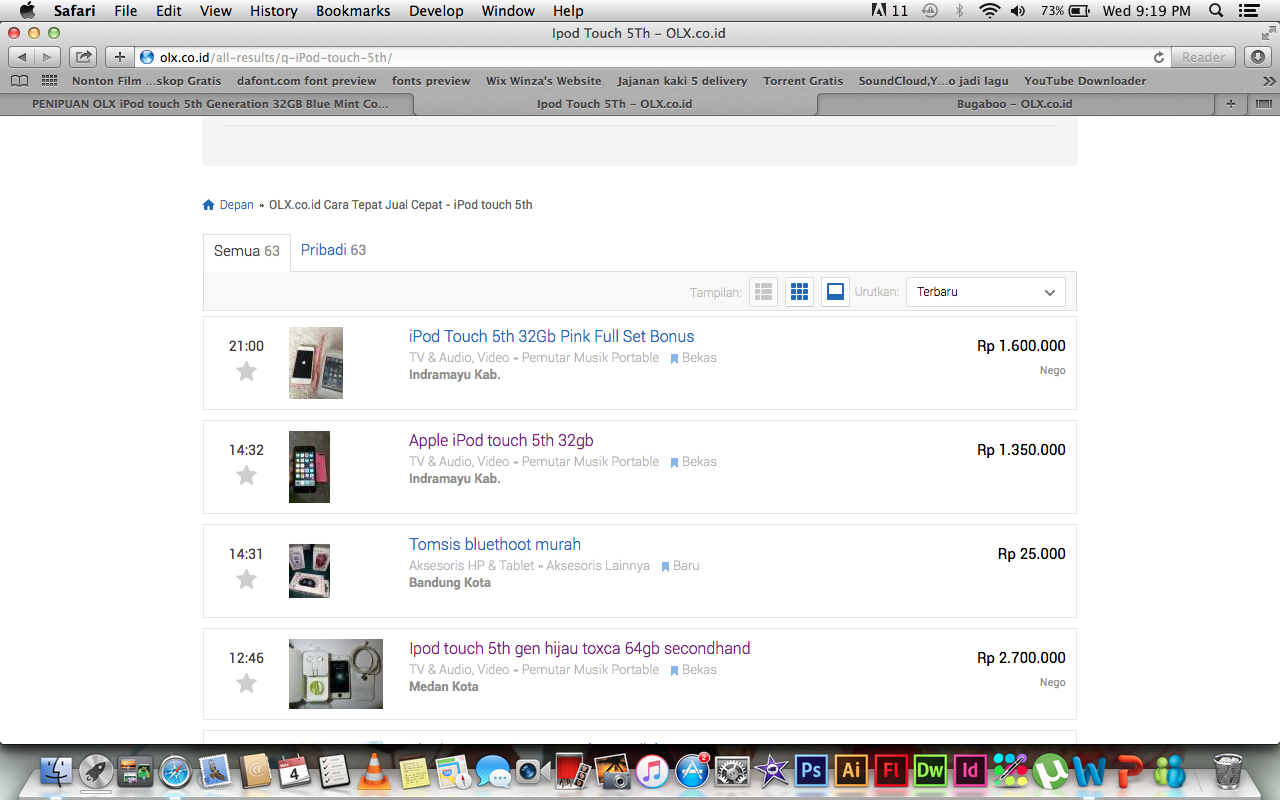The image size is (1280, 800).
Task: Open the 'Nonton Film ...skop Gratis' bookmark
Action: point(147,81)
